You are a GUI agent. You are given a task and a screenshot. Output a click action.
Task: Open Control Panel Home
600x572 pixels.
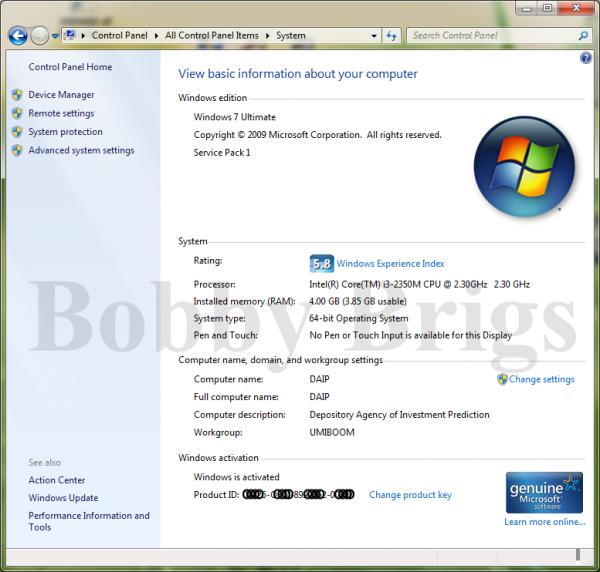pos(70,67)
